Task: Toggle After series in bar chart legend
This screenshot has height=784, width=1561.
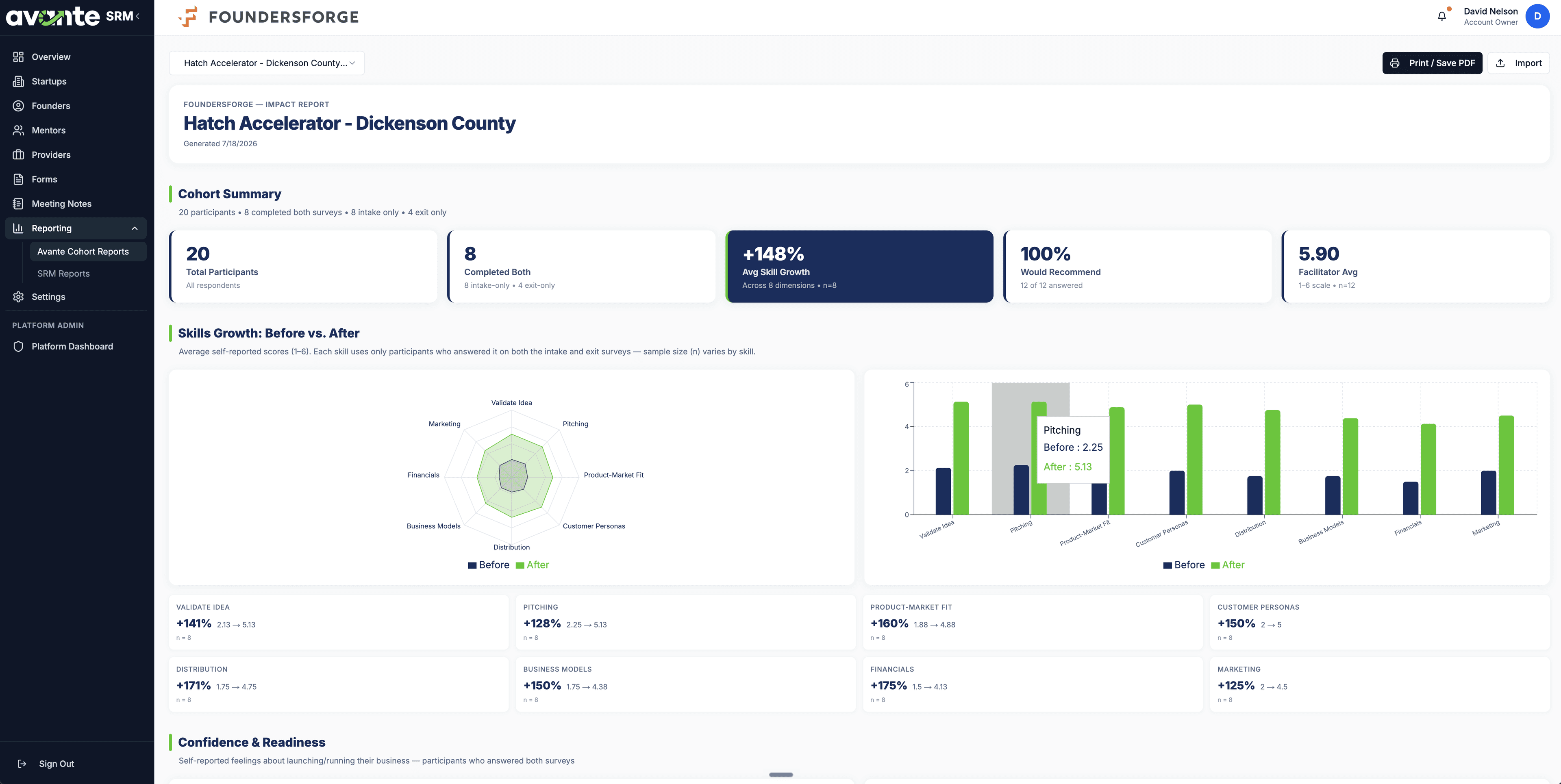Action: tap(1228, 565)
